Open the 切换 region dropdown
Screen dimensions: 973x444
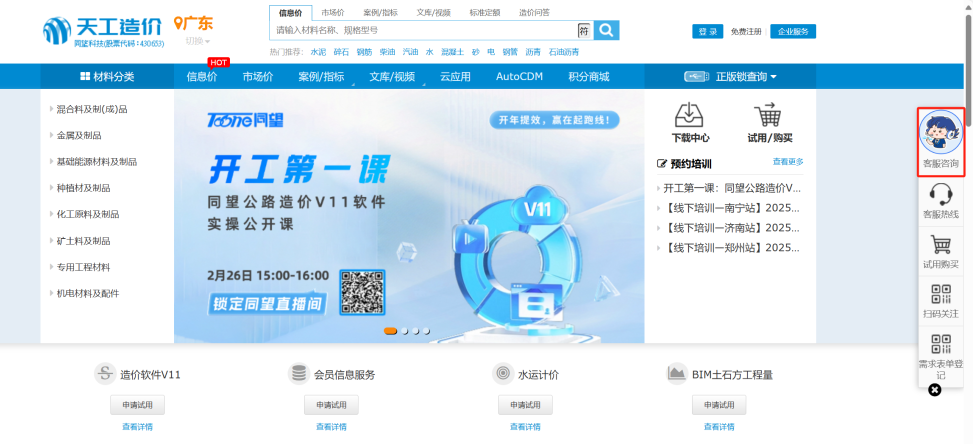[197, 42]
